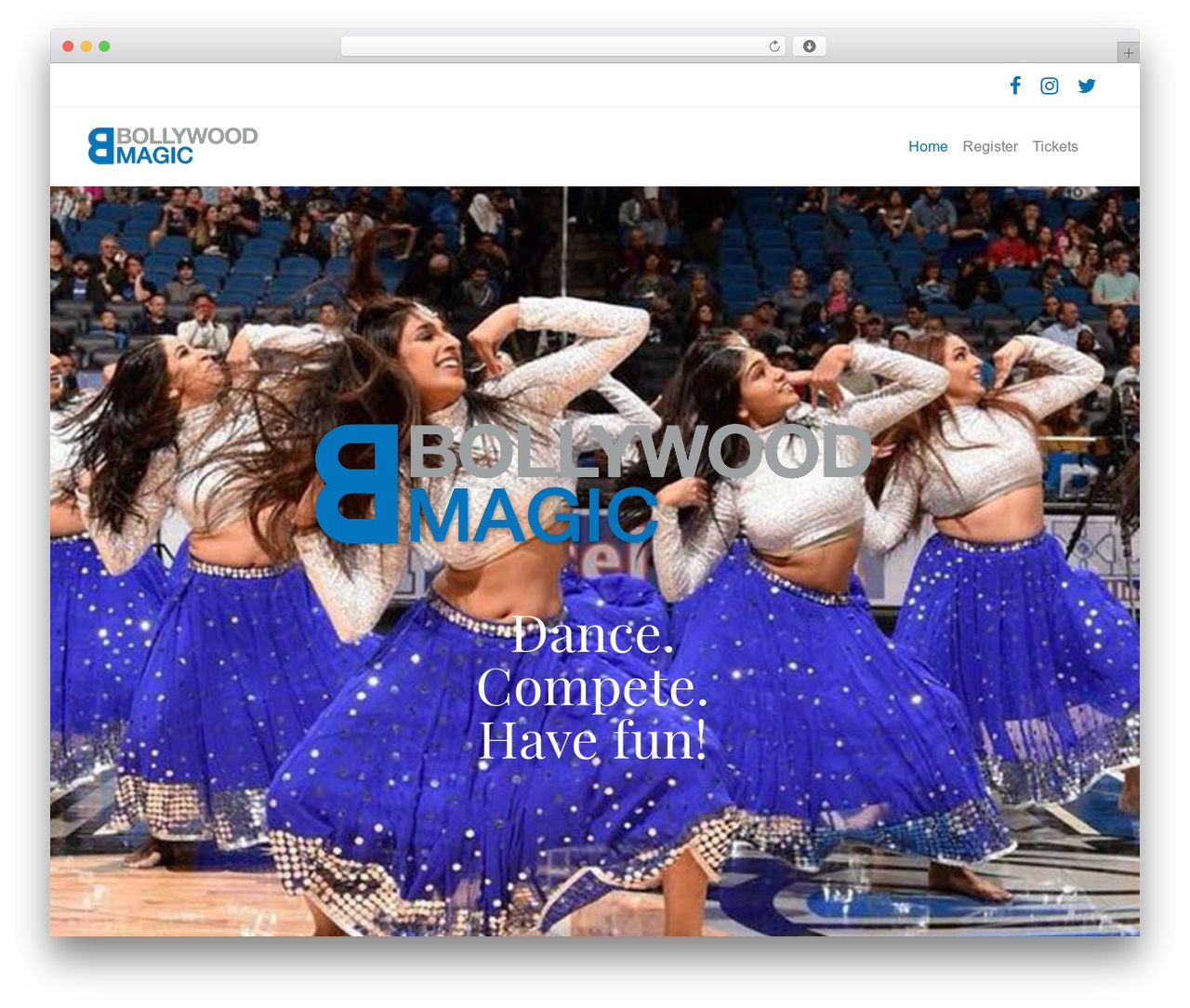Click the browser download icon
The width and height of the screenshot is (1190, 1008).
click(809, 46)
